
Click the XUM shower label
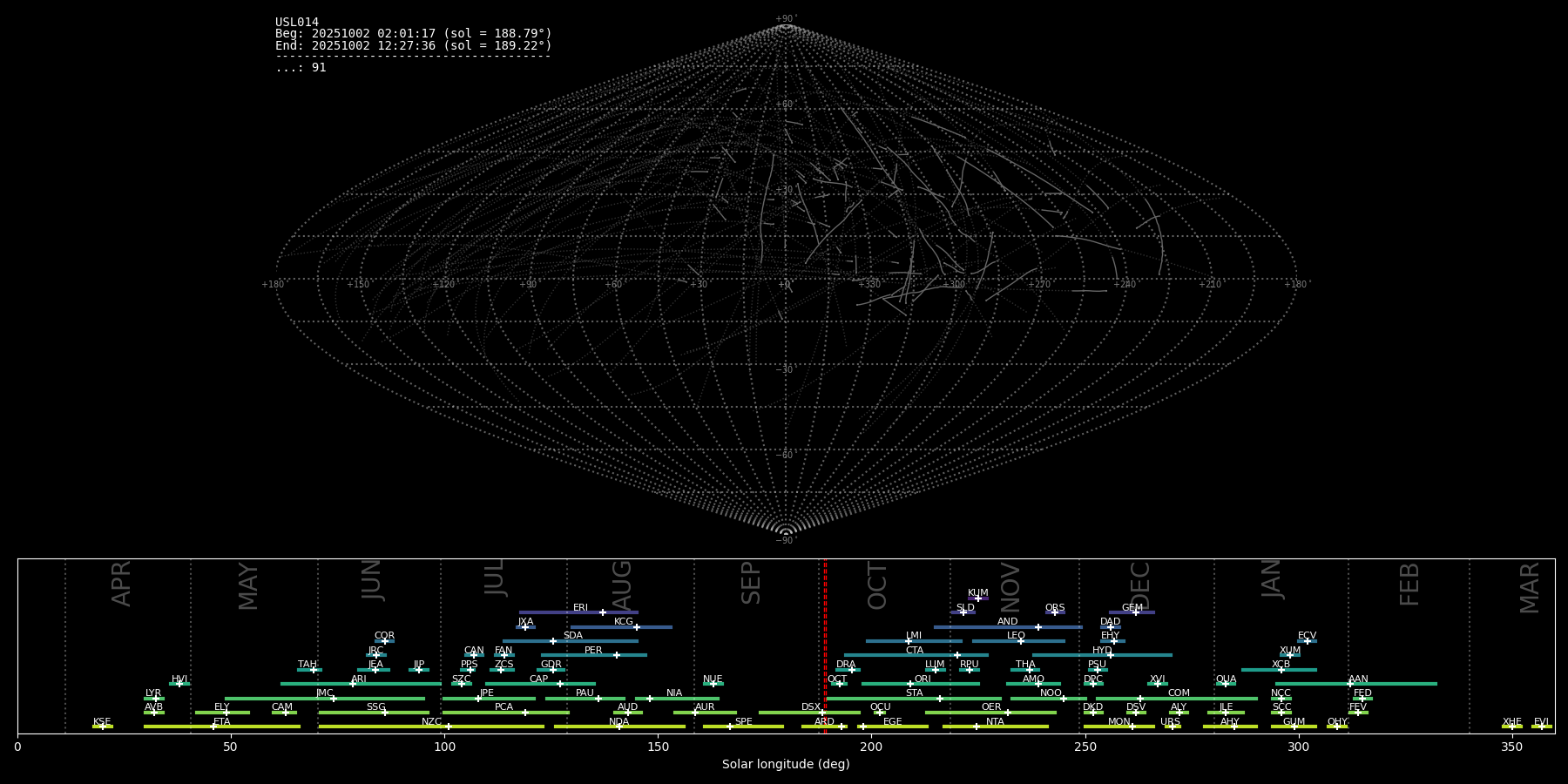pyautogui.click(x=1290, y=651)
